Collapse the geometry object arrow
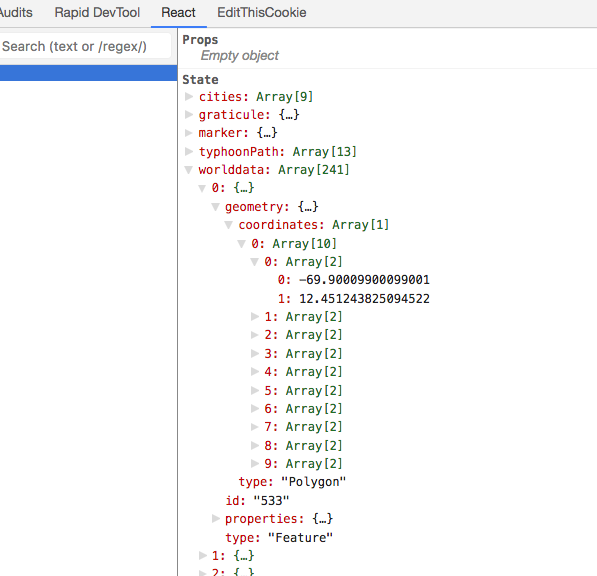Image resolution: width=597 pixels, height=576 pixels. (x=215, y=207)
